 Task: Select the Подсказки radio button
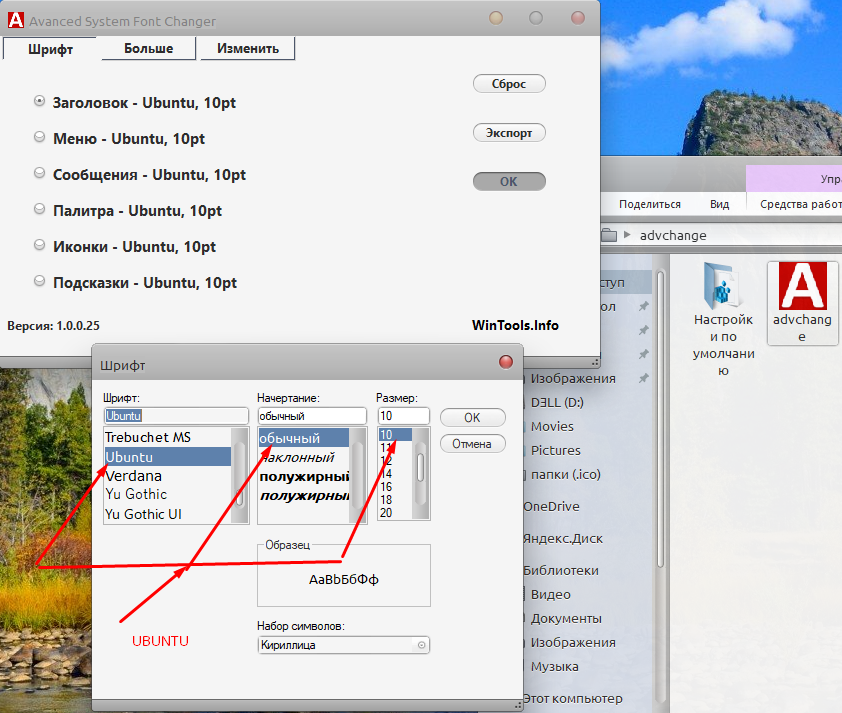pyautogui.click(x=39, y=281)
